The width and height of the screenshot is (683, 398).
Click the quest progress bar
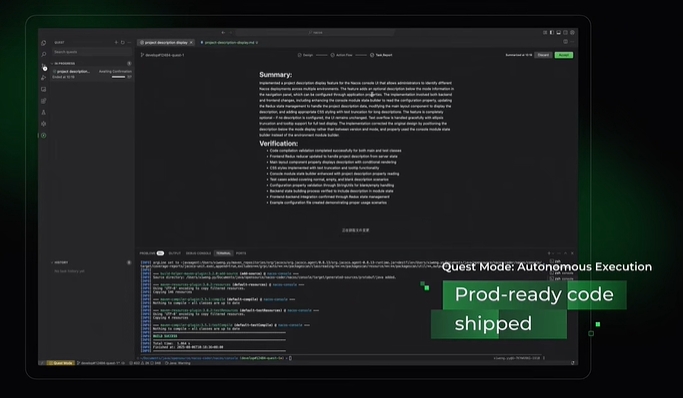point(118,77)
